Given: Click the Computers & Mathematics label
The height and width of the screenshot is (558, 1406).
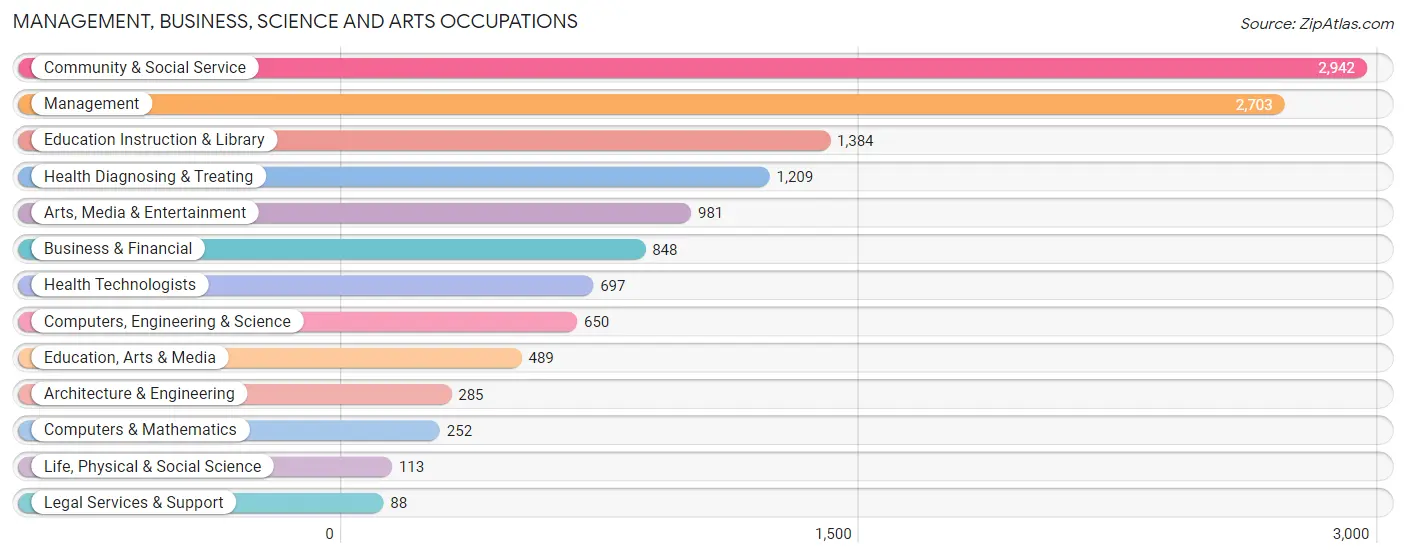Looking at the screenshot, I should pos(140,429).
